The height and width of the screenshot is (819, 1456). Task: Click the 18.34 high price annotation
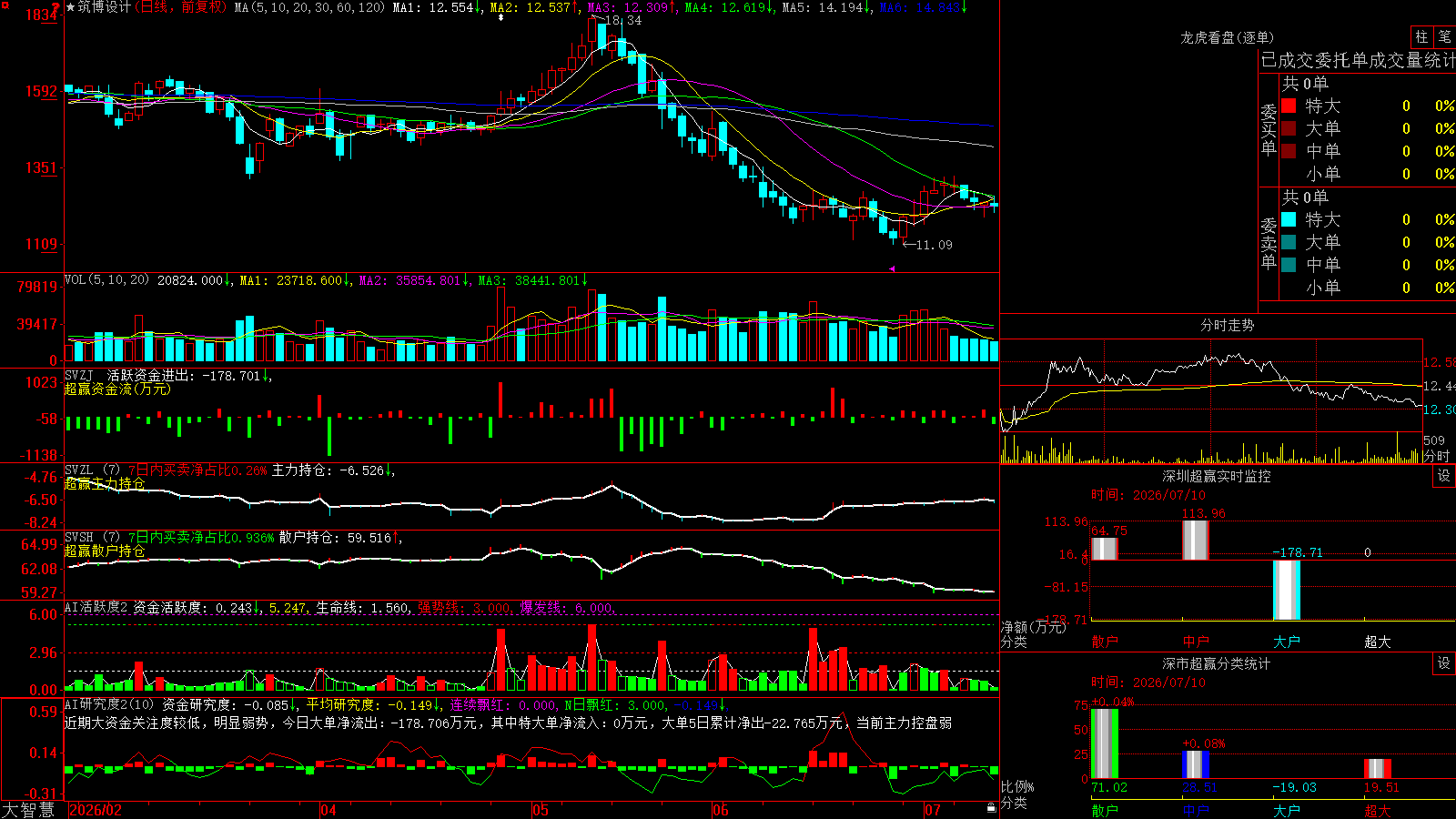pos(623,20)
